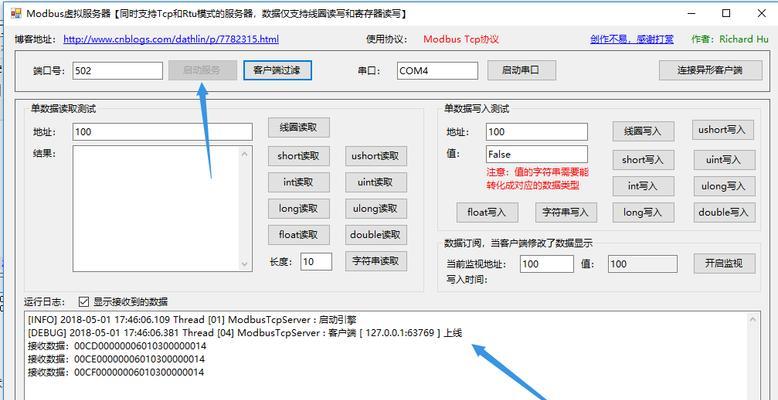Click the long写入 button
Screen dimensions: 778x400
(x=643, y=212)
